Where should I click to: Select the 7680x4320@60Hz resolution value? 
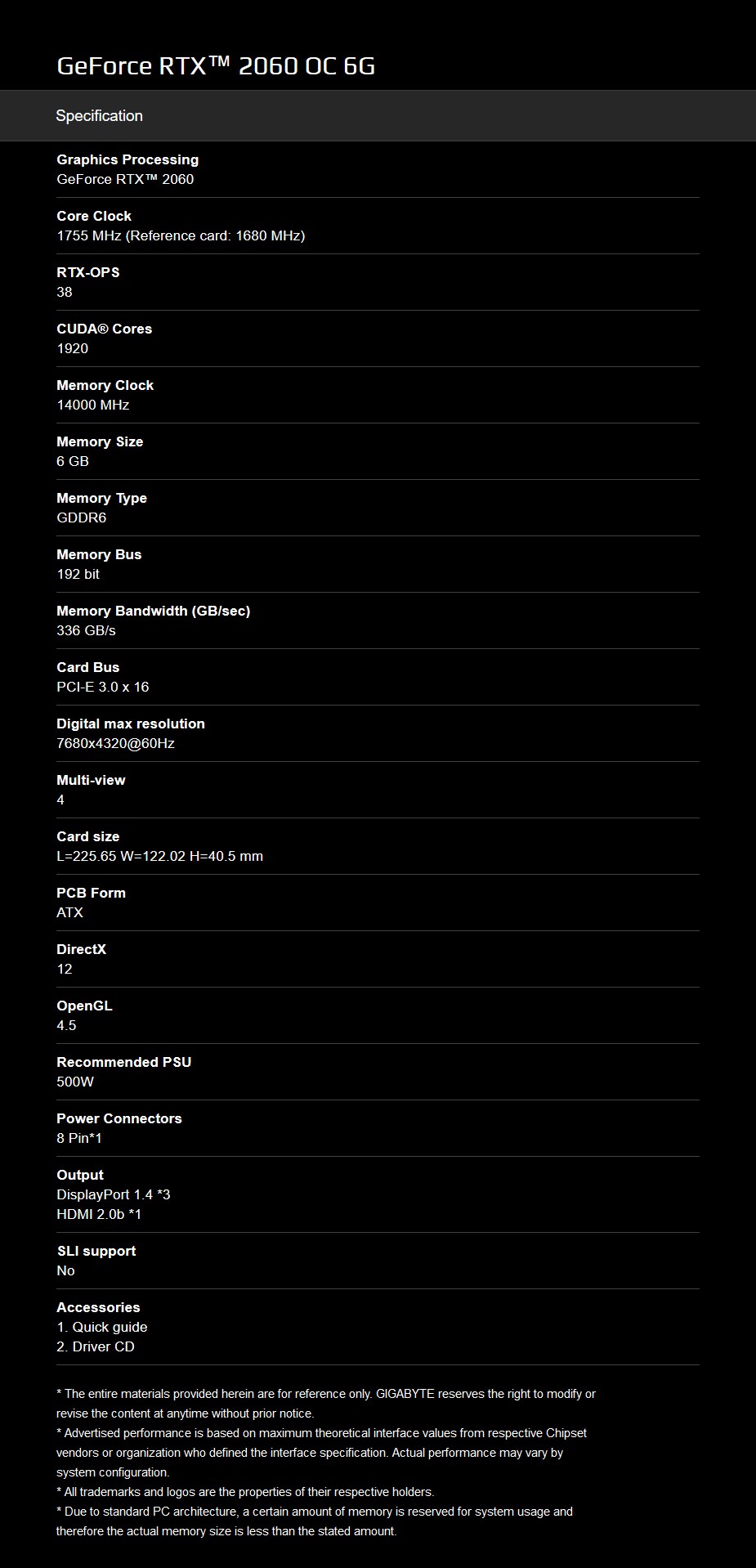click(115, 743)
